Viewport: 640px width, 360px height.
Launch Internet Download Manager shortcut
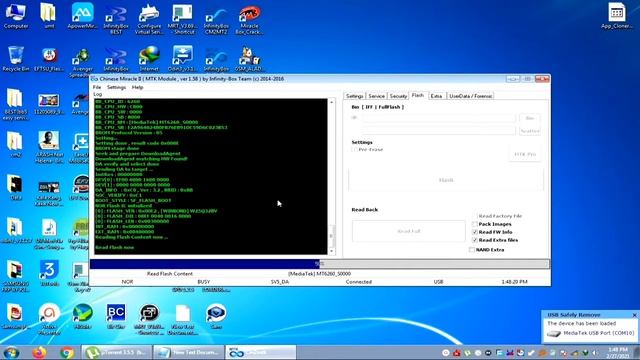tap(149, 58)
